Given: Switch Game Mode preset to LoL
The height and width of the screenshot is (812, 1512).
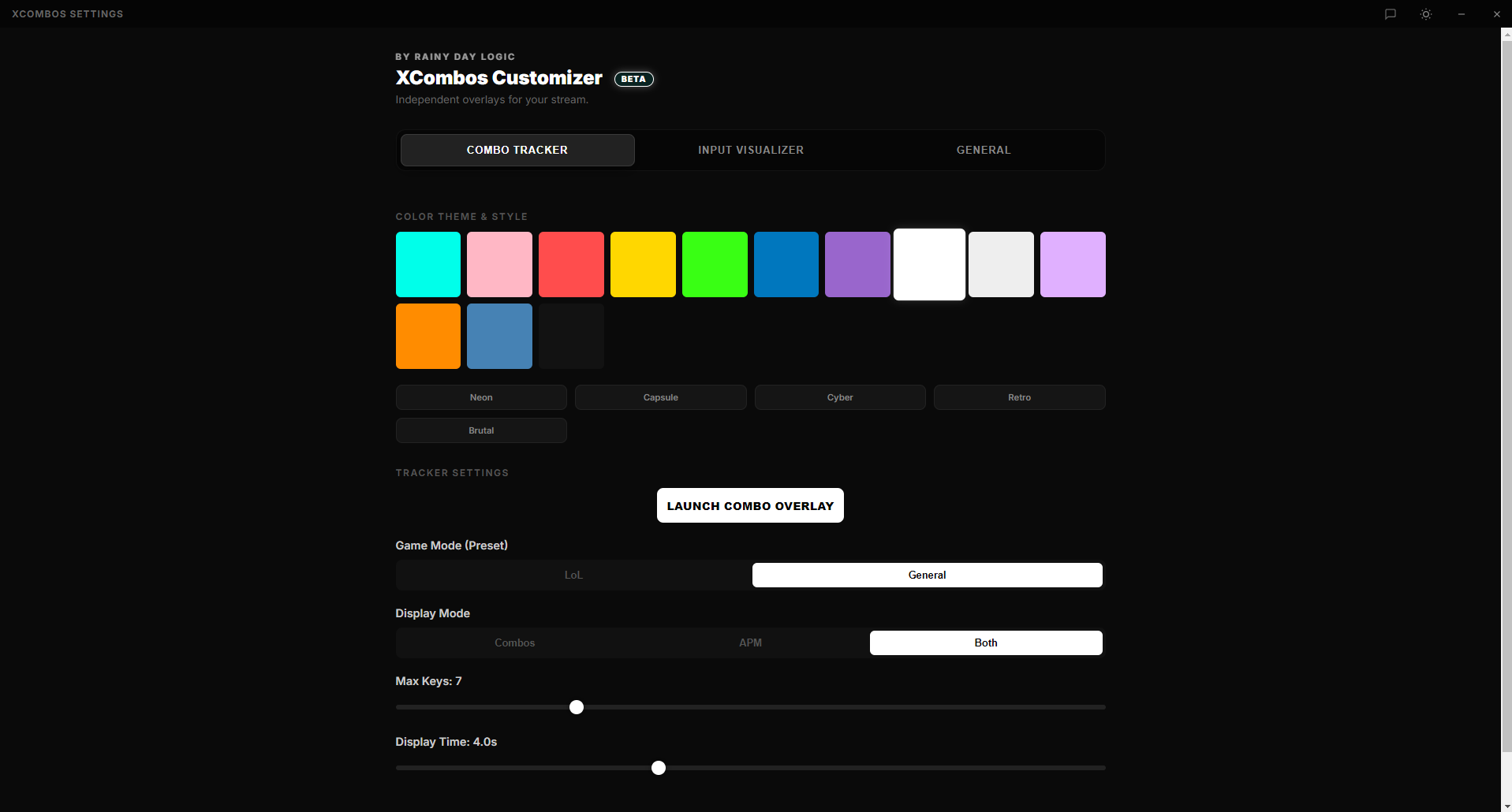Looking at the screenshot, I should [x=573, y=575].
